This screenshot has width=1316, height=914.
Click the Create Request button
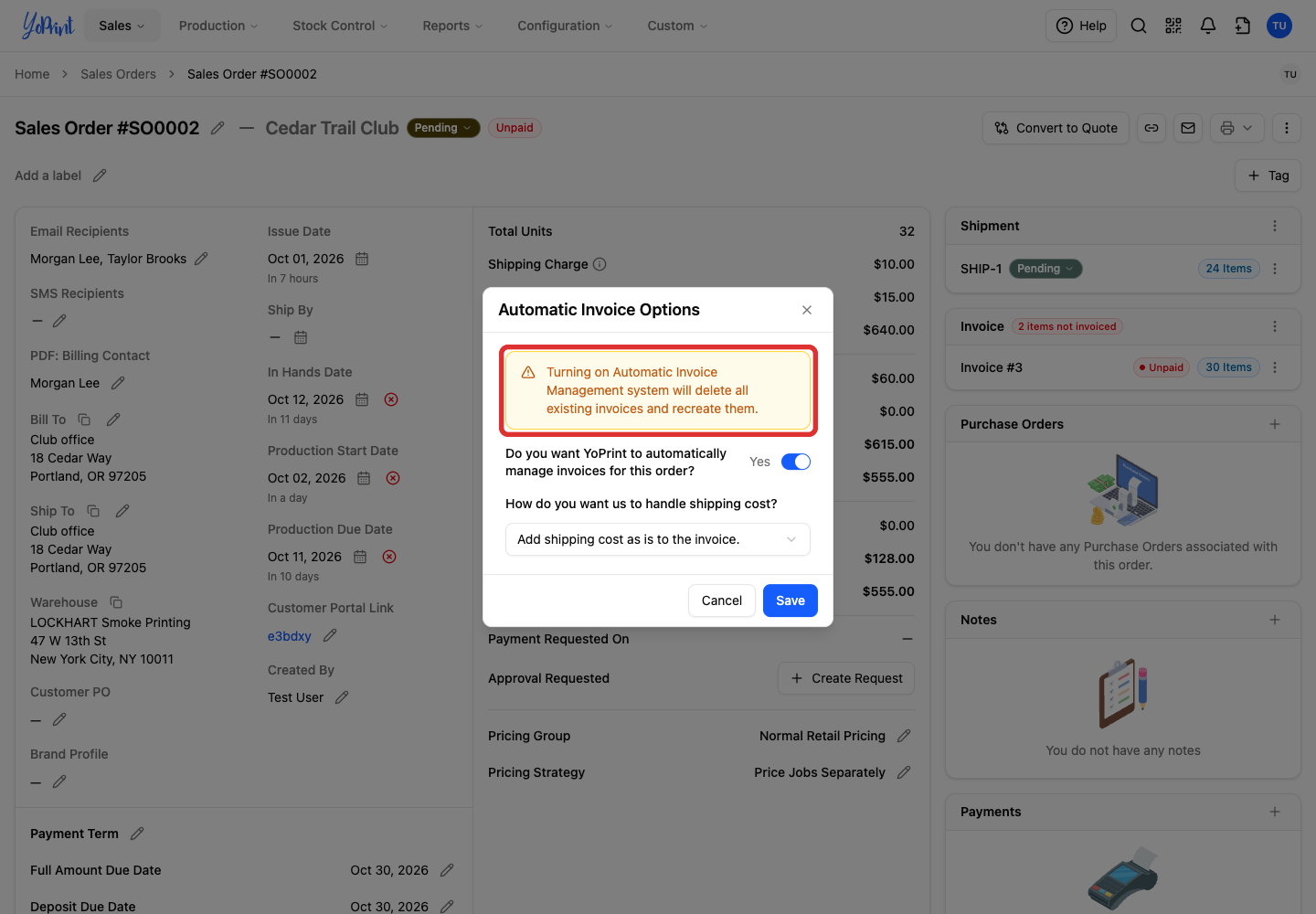[x=846, y=678]
